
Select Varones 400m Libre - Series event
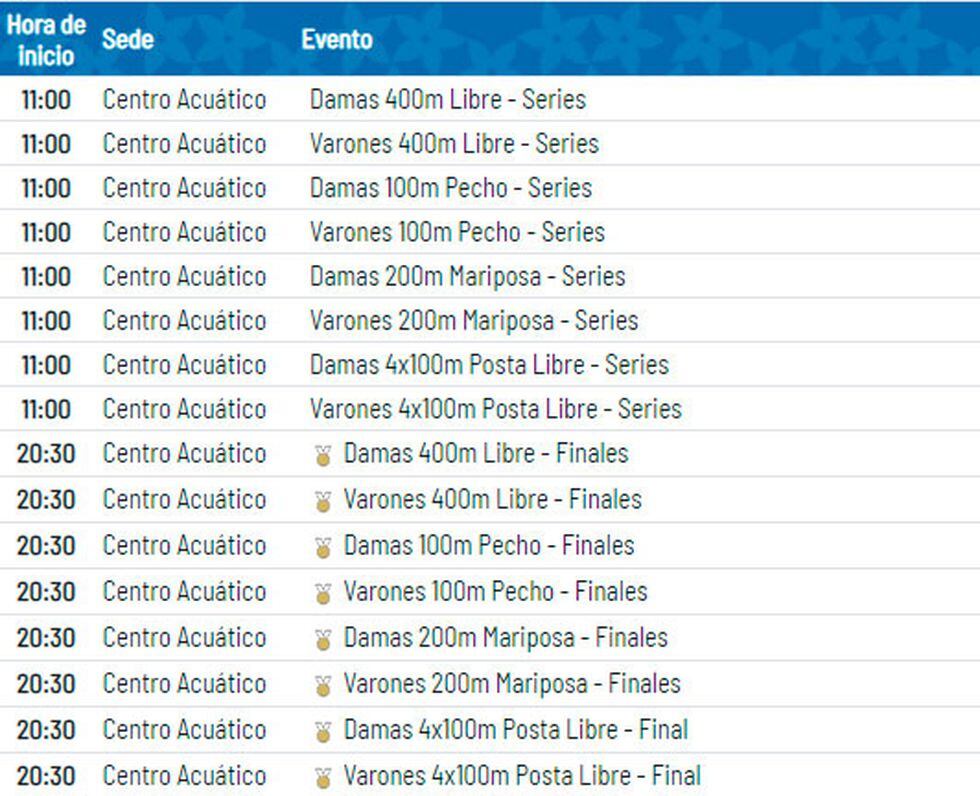[x=453, y=144]
